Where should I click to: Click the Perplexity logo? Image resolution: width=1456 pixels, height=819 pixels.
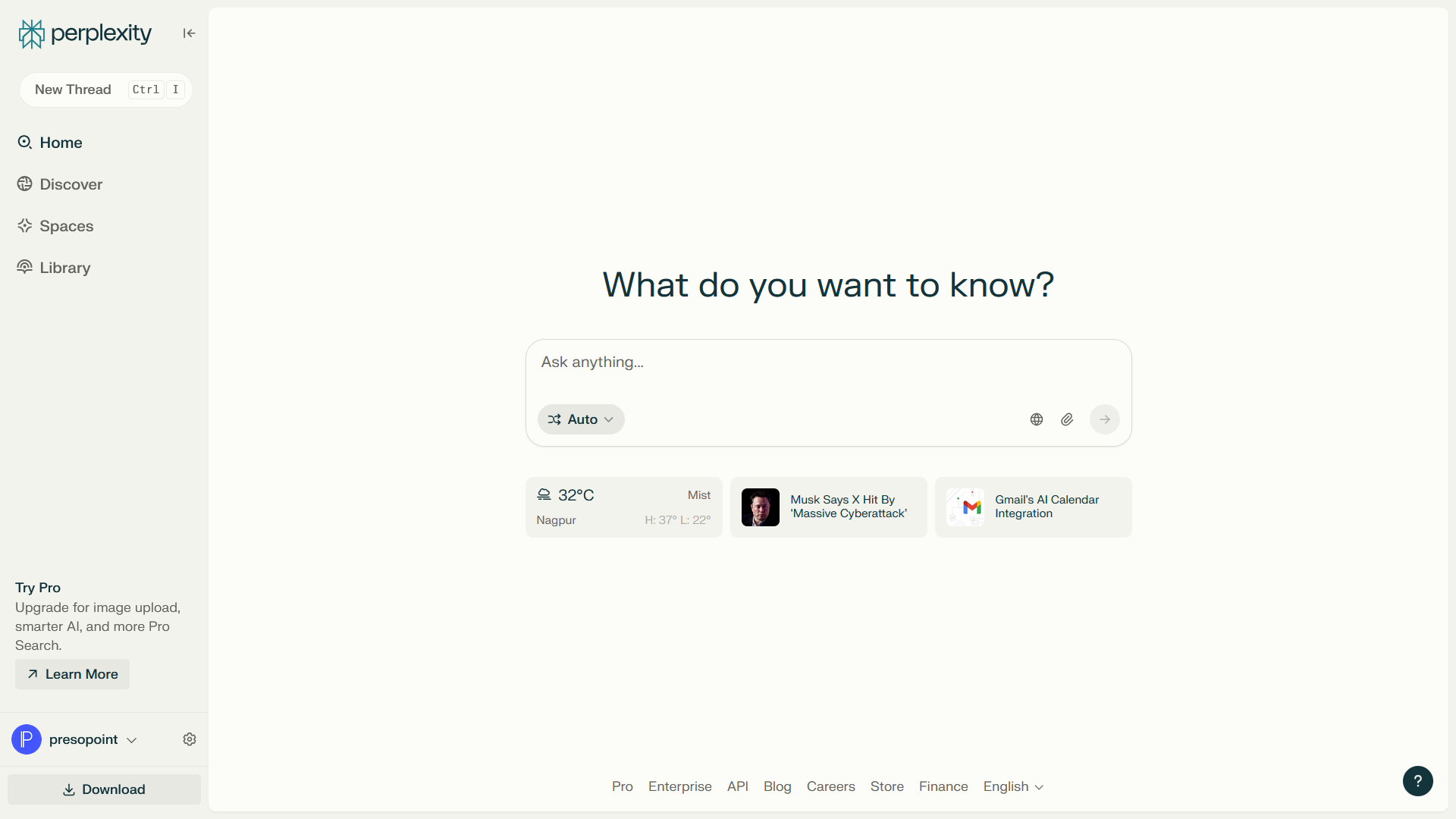point(85,33)
